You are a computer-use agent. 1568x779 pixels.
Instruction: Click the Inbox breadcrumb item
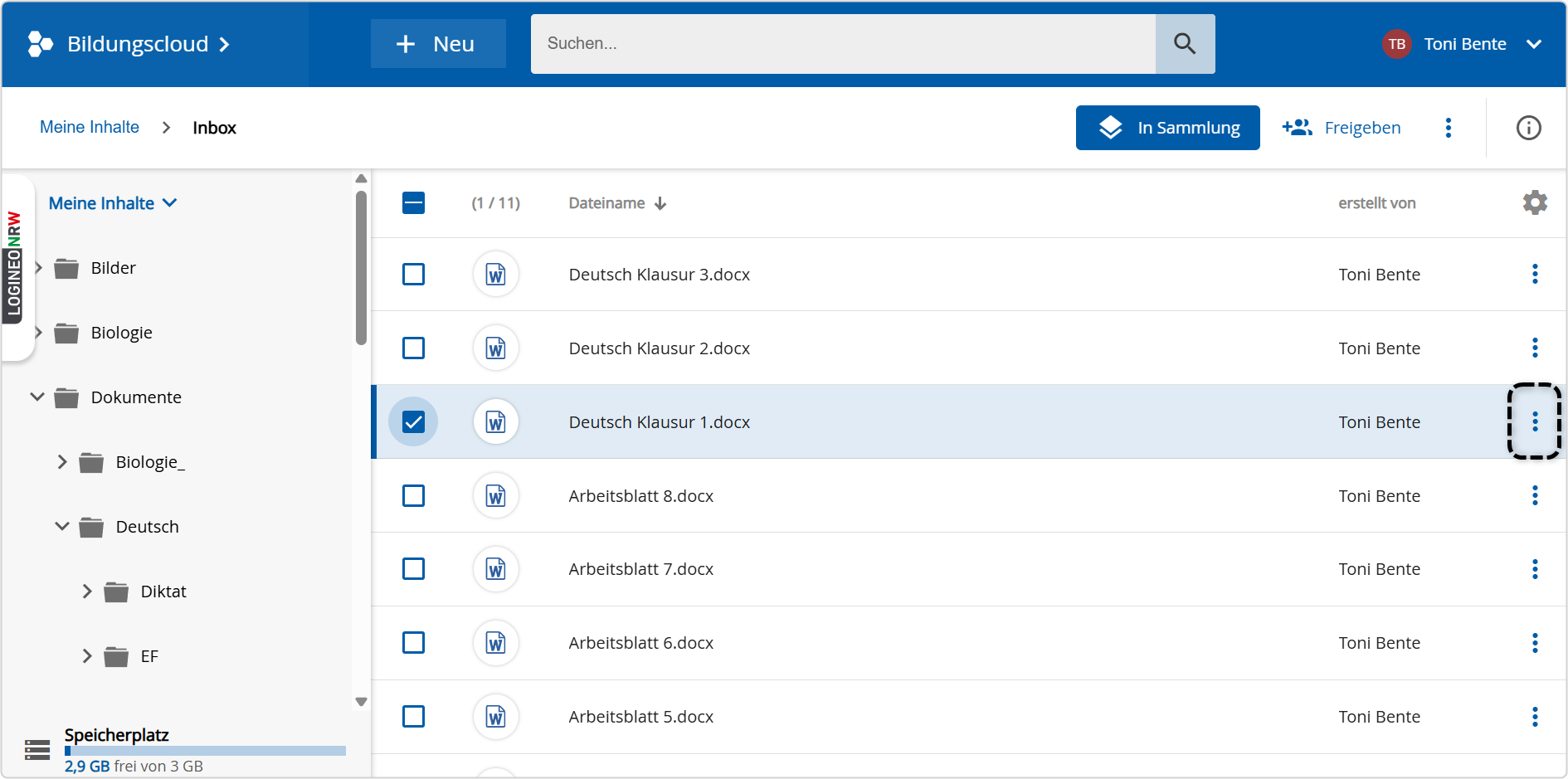pos(215,128)
